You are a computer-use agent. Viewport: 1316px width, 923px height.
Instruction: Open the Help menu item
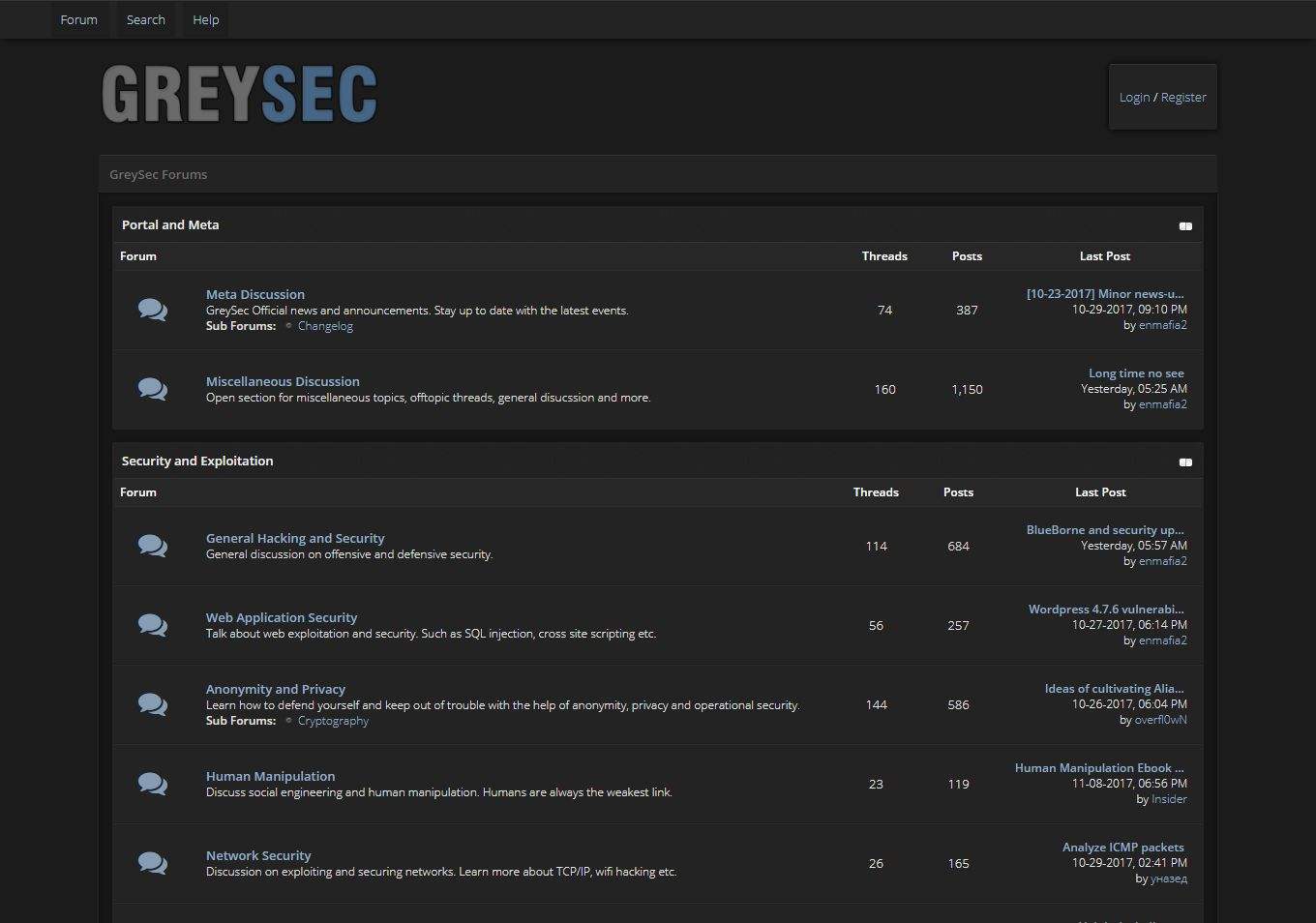click(205, 19)
